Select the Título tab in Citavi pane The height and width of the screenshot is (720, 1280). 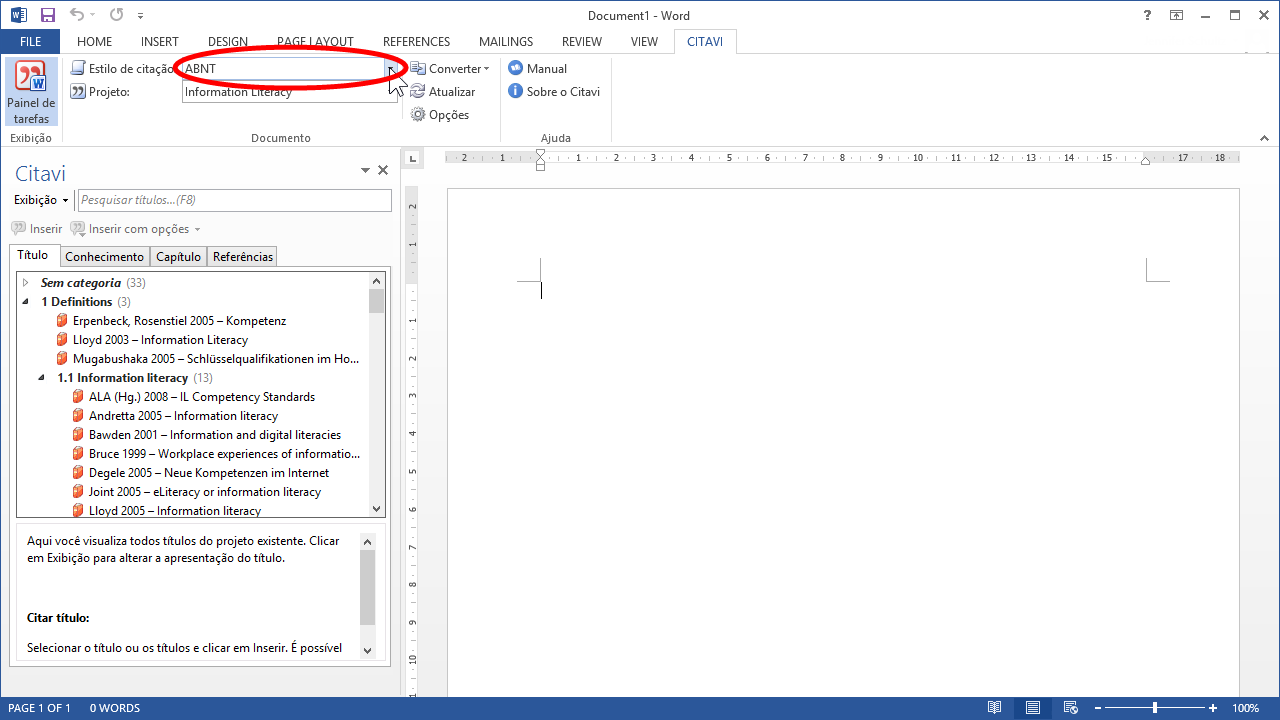tap(33, 255)
